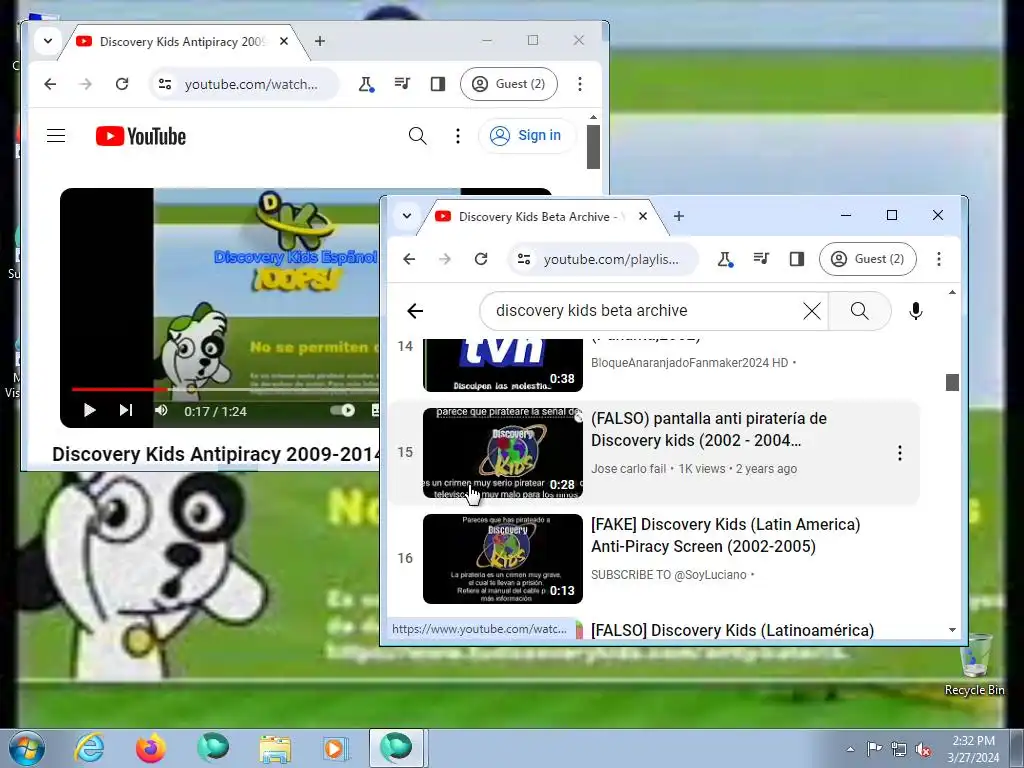Screen dimensions: 1024x768
Task: Open Chrome Labs flask in back Antipiracy window
Action: 366,84
